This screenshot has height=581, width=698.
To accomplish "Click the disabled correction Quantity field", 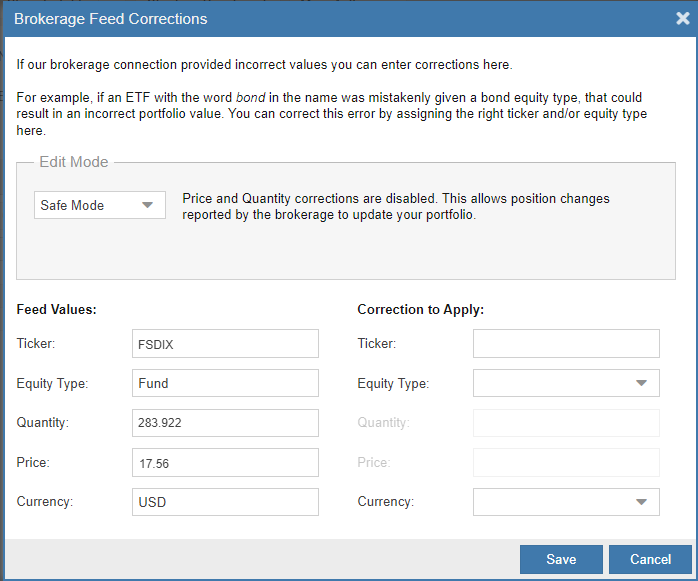I will click(566, 423).
